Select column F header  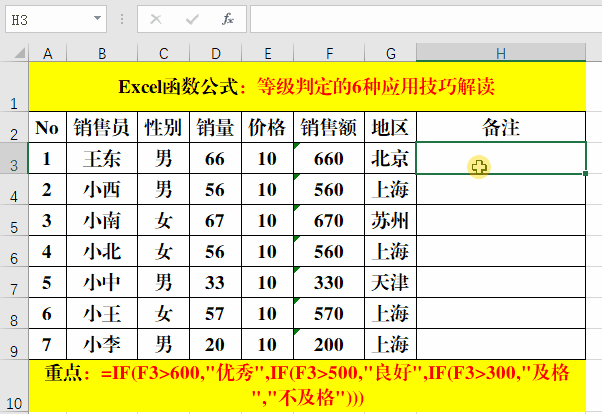pos(328,53)
